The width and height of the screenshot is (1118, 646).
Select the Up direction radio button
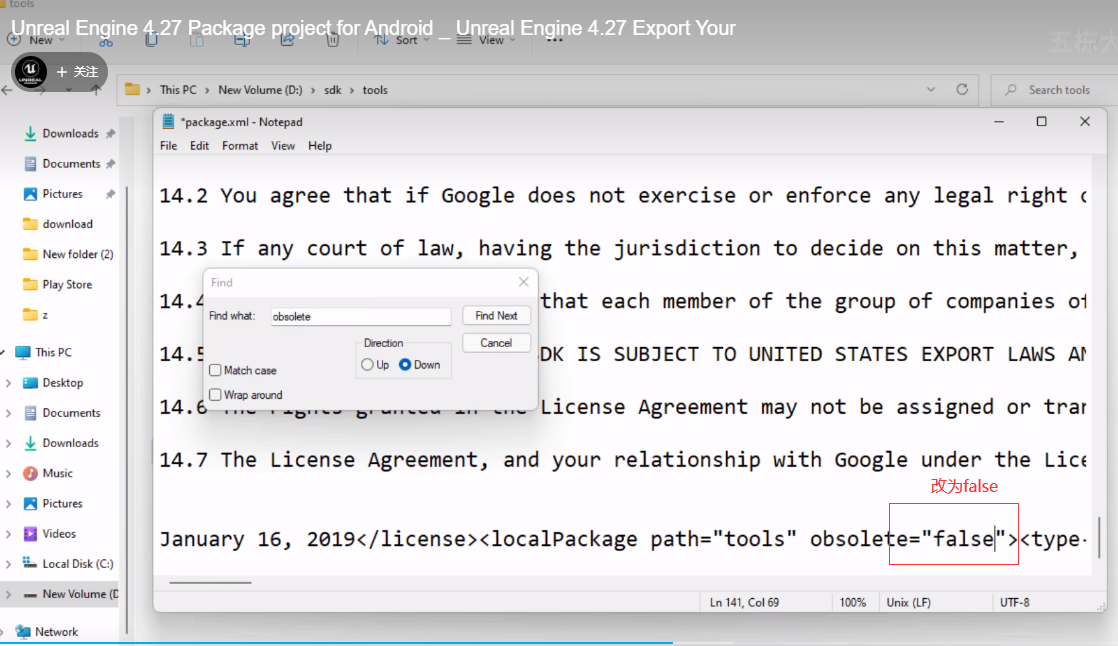click(x=367, y=364)
